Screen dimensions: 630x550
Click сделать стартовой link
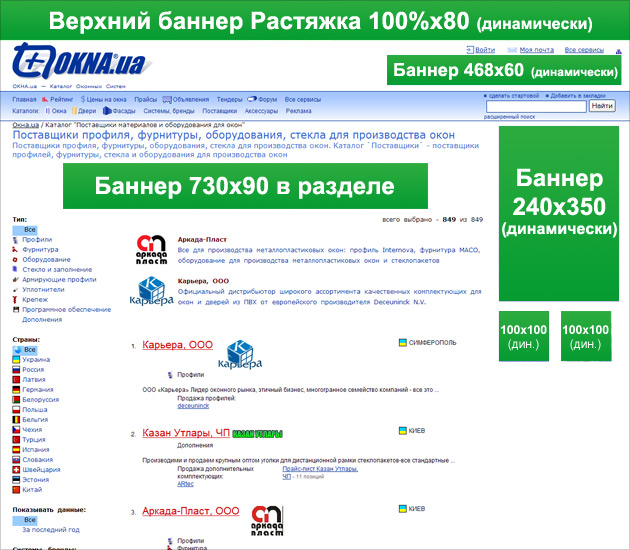click(x=514, y=96)
